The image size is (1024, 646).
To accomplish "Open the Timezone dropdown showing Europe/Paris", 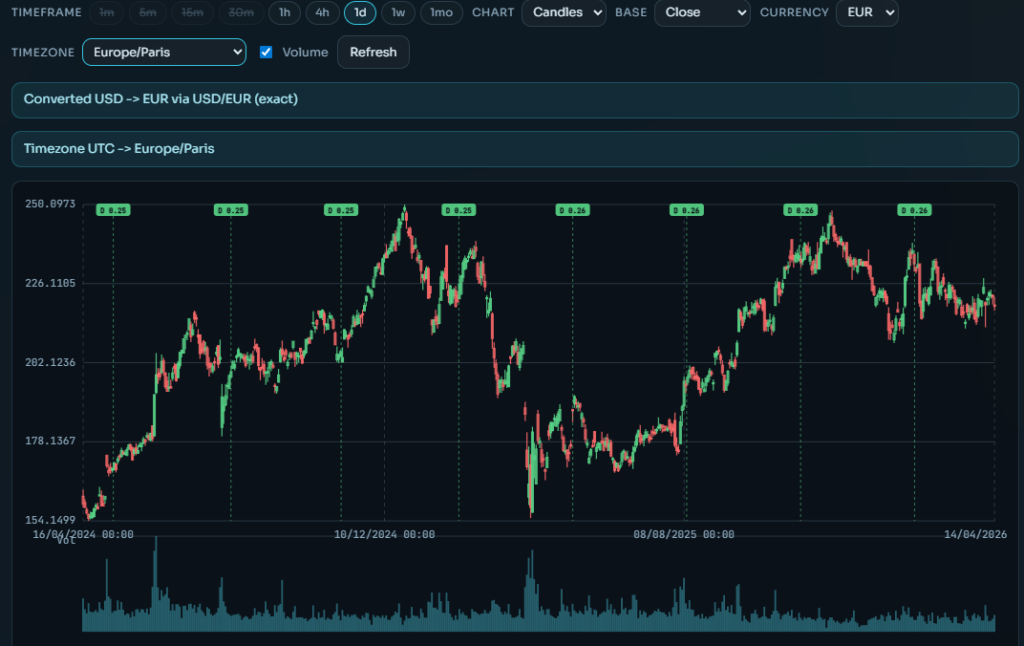I will 164,52.
